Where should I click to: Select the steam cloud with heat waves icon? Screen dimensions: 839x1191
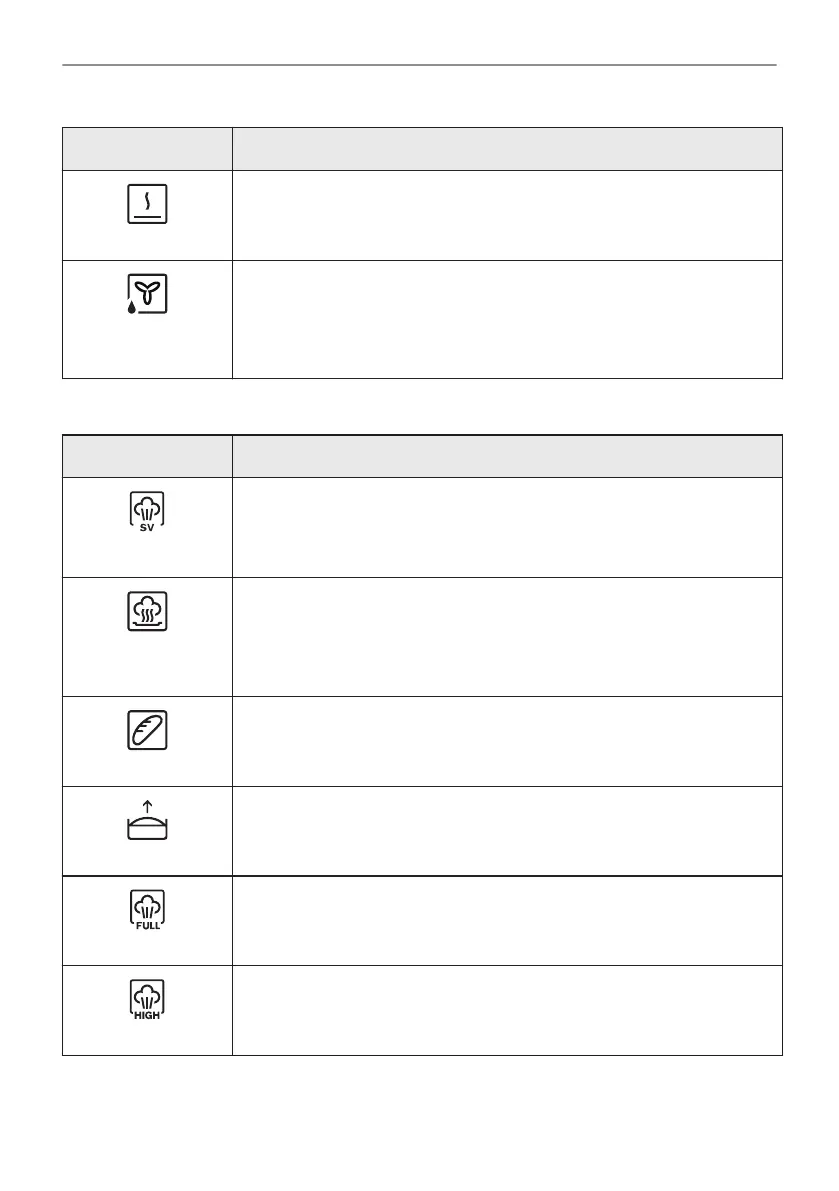tap(148, 612)
